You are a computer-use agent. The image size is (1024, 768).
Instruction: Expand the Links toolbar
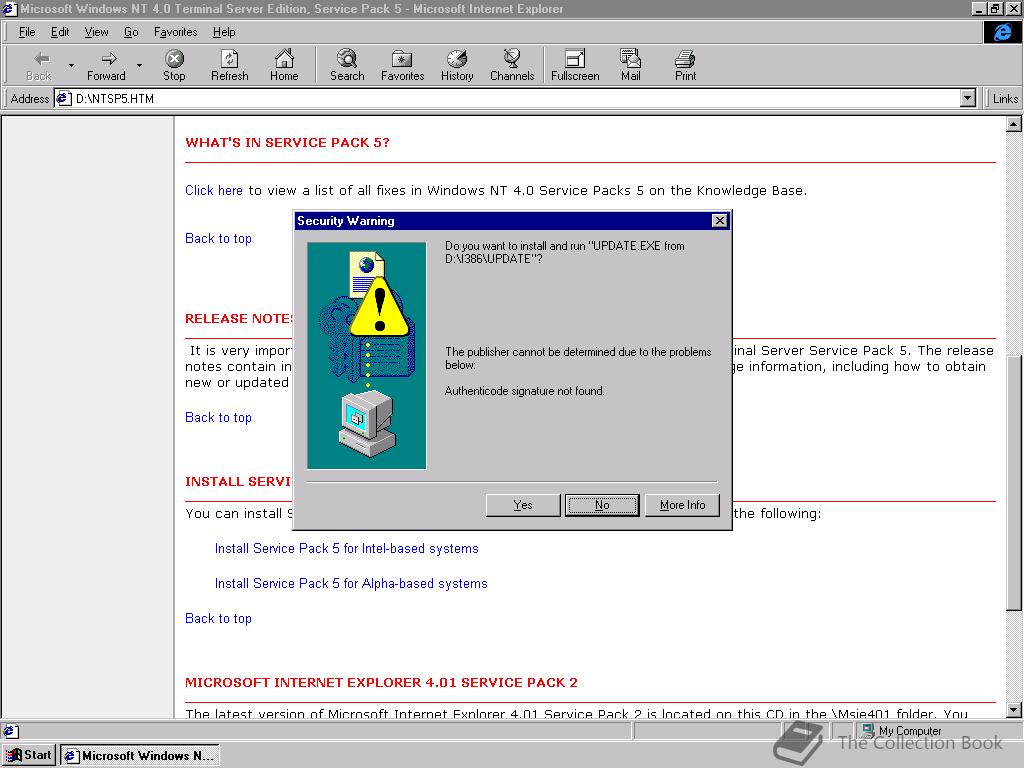tap(1005, 99)
